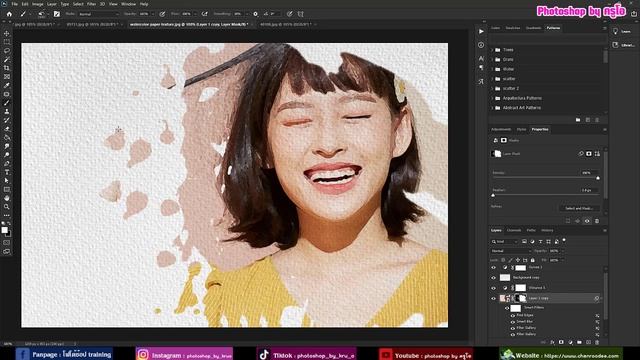
Task: Click the Feather slider handle
Action: point(493,196)
